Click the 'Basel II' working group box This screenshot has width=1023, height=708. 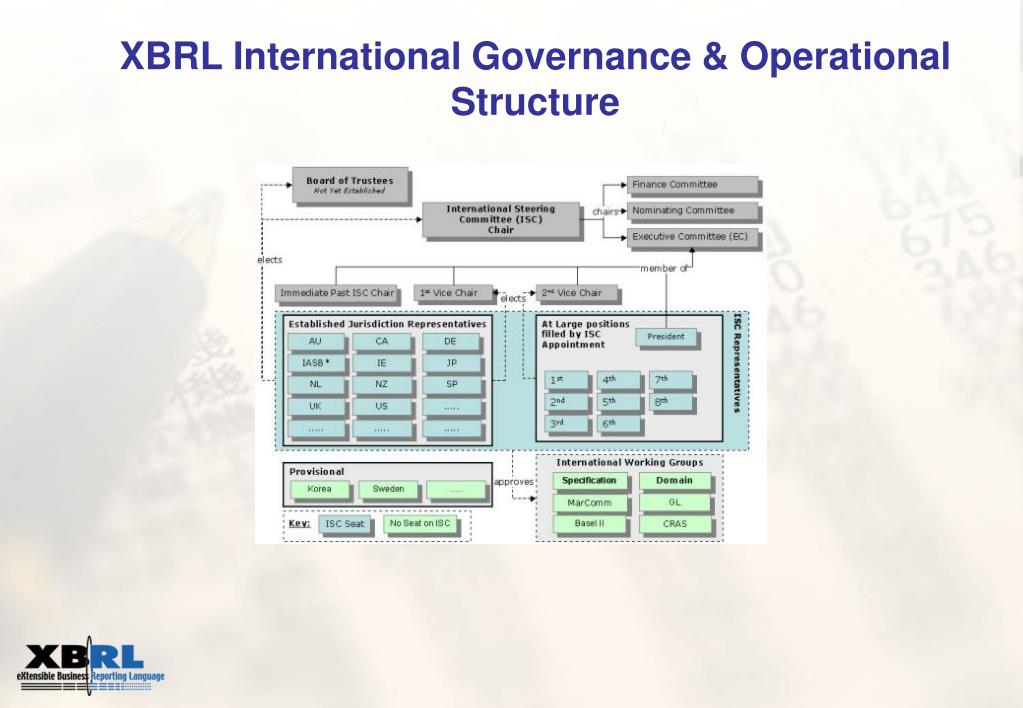coord(589,524)
